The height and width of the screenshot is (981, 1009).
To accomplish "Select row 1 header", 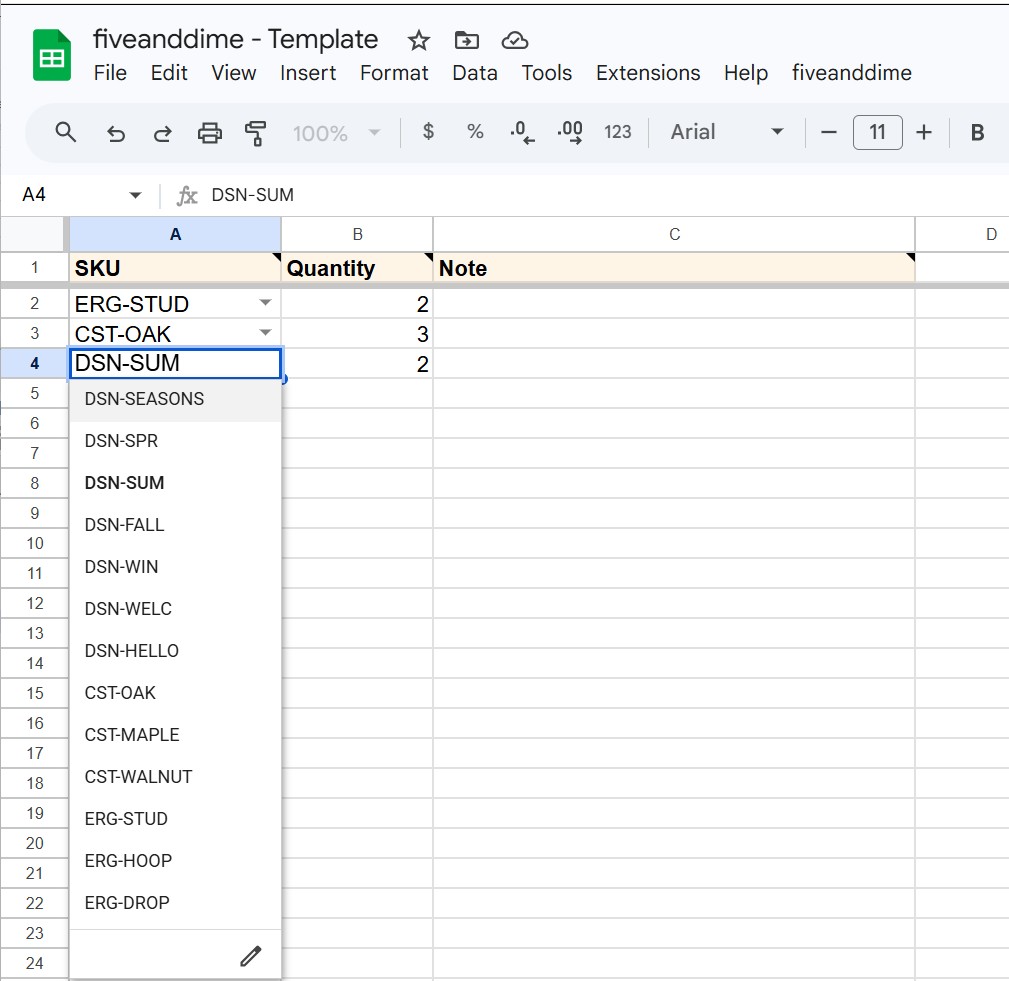I will [34, 268].
